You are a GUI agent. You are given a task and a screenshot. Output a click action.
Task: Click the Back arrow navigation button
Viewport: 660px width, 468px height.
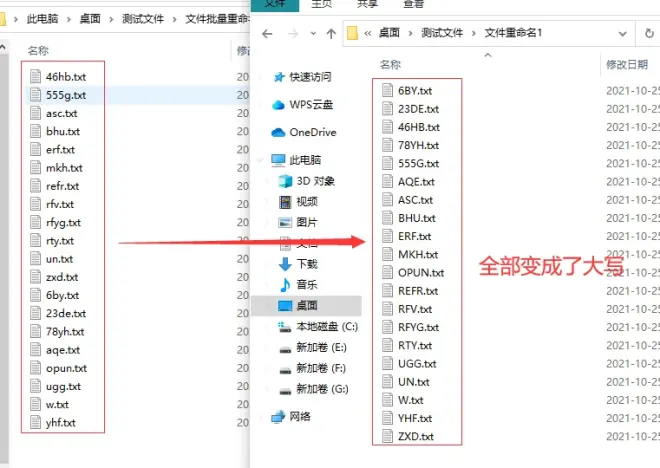tap(266, 34)
